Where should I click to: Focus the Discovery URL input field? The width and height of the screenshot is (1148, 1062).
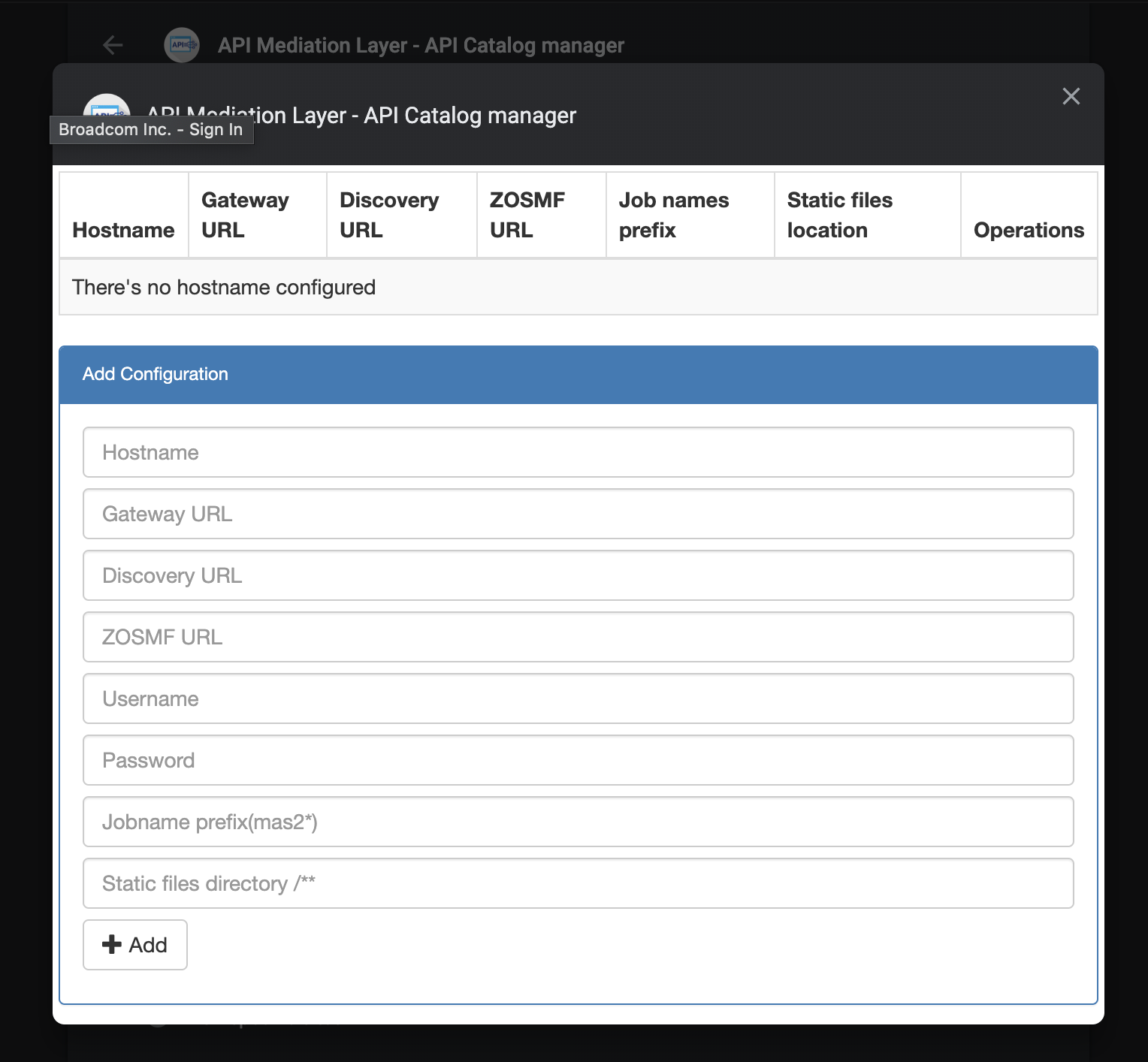click(578, 575)
